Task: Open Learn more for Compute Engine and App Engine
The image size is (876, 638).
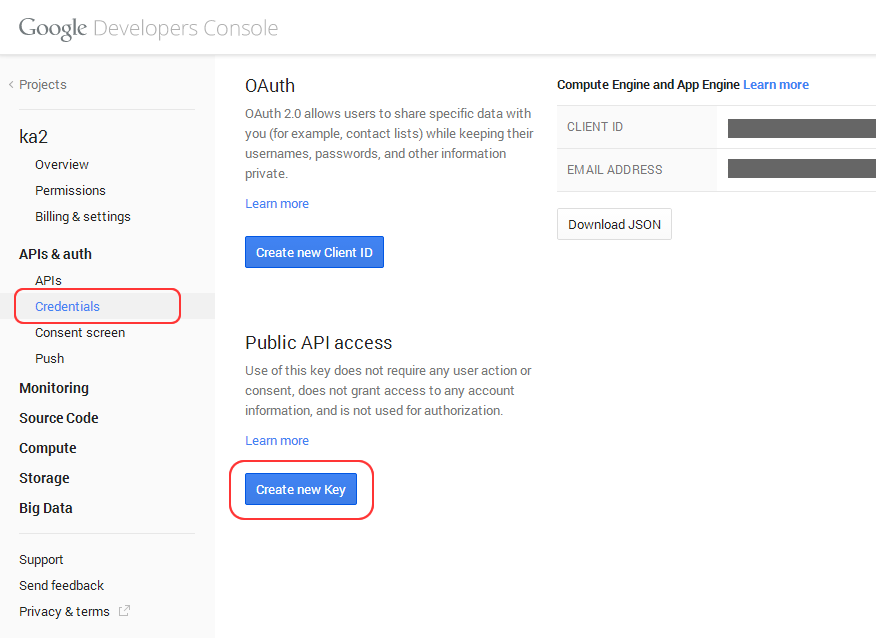Action: (x=776, y=84)
